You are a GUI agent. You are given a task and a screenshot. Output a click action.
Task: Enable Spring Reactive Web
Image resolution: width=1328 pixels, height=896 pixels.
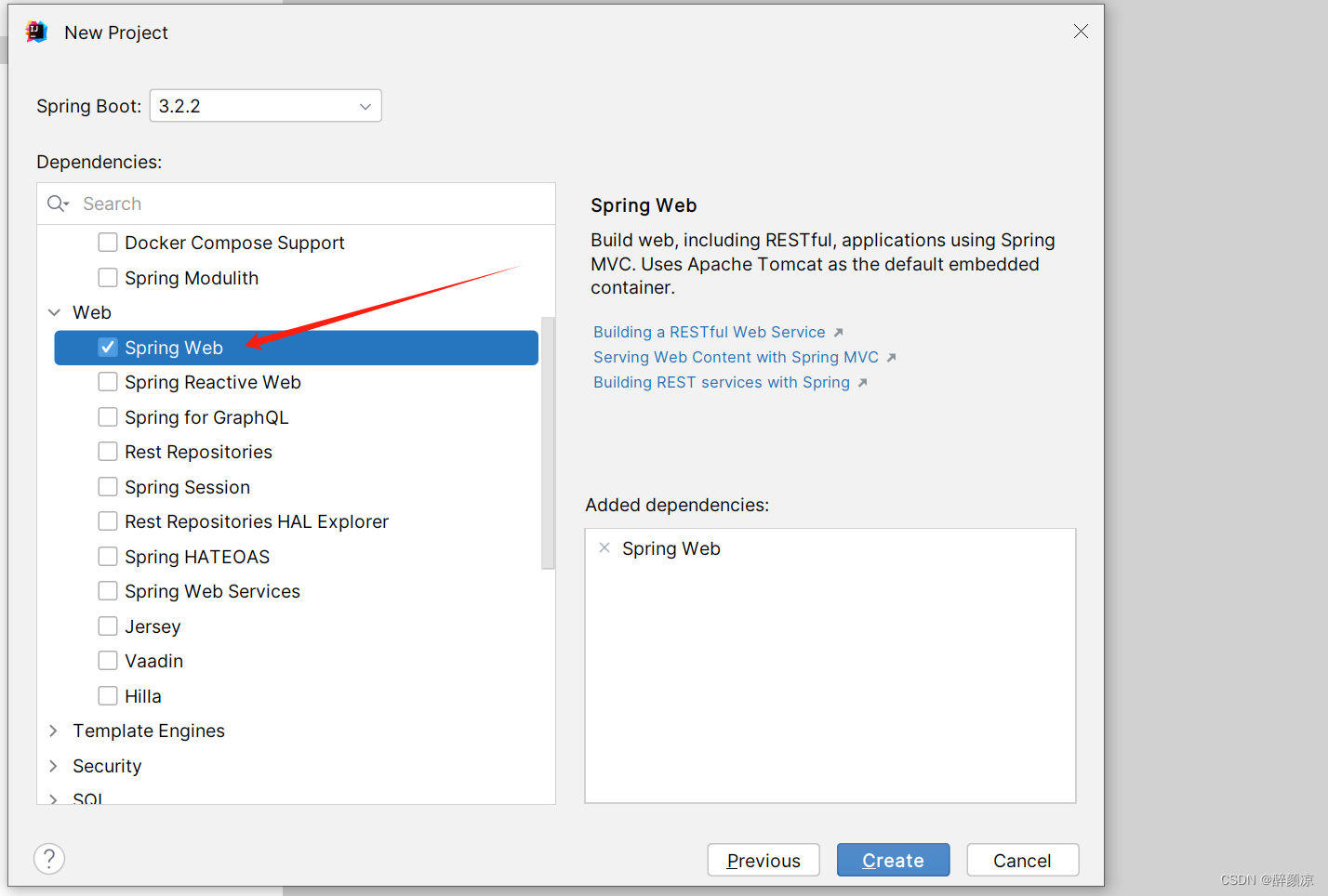[108, 382]
